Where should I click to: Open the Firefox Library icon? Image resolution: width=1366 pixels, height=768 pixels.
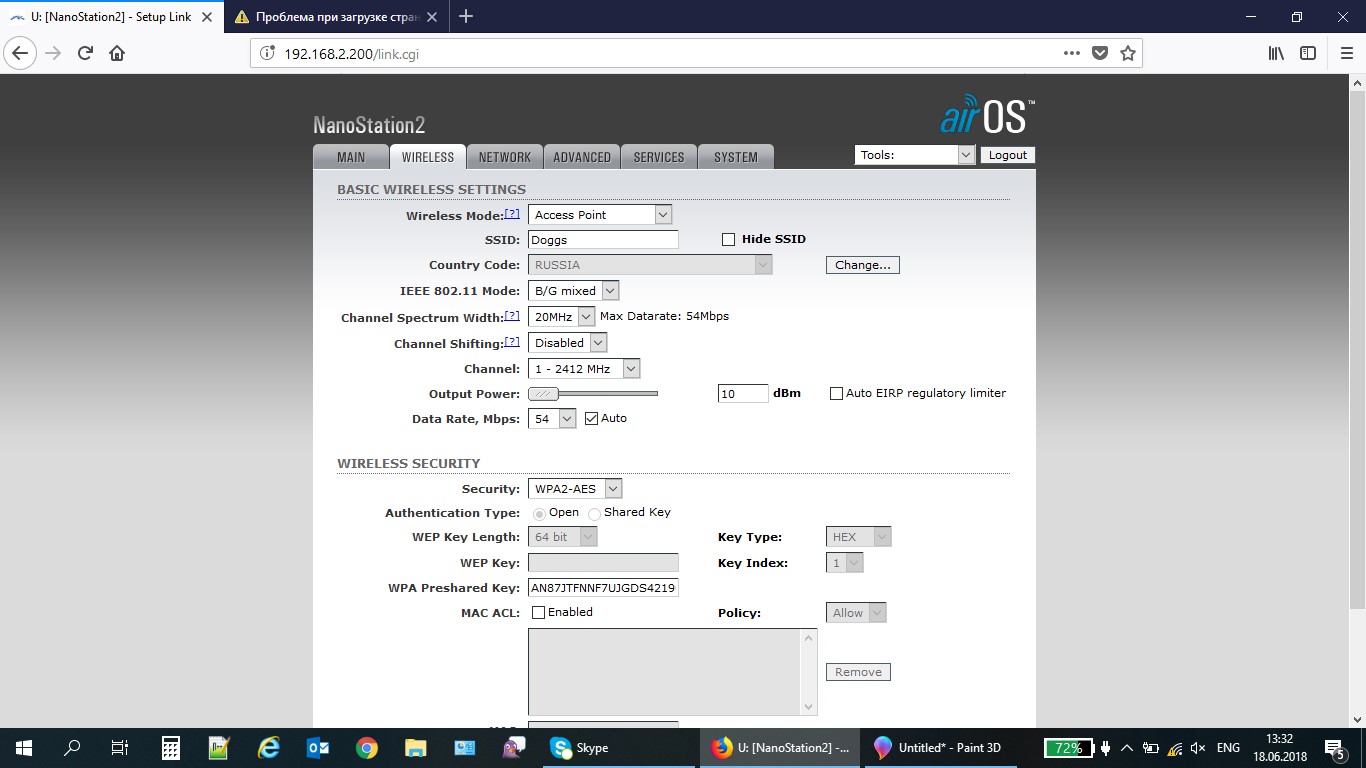(1276, 53)
